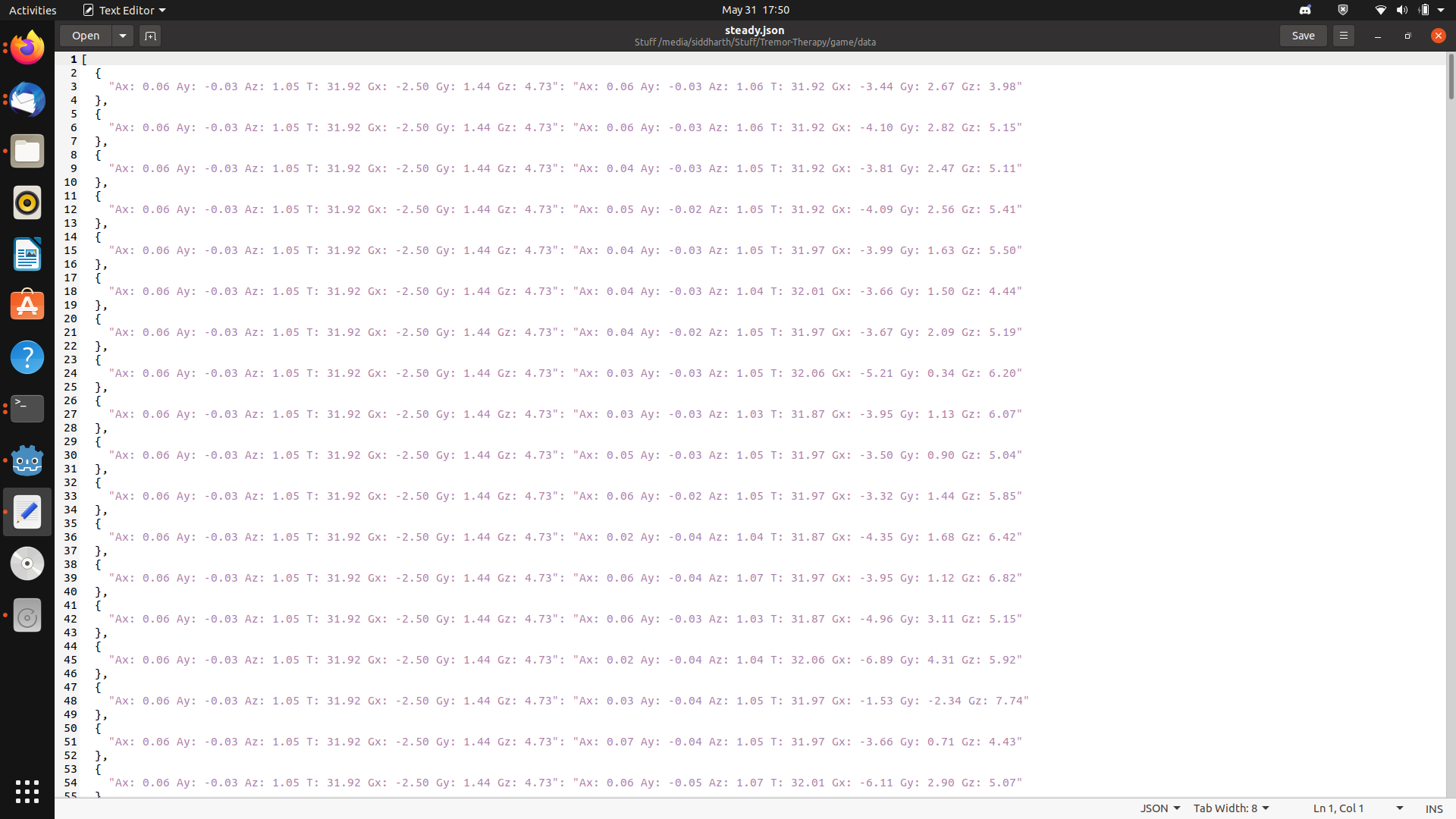
Task: Launch Rhythmbox from the dock
Action: (x=27, y=203)
